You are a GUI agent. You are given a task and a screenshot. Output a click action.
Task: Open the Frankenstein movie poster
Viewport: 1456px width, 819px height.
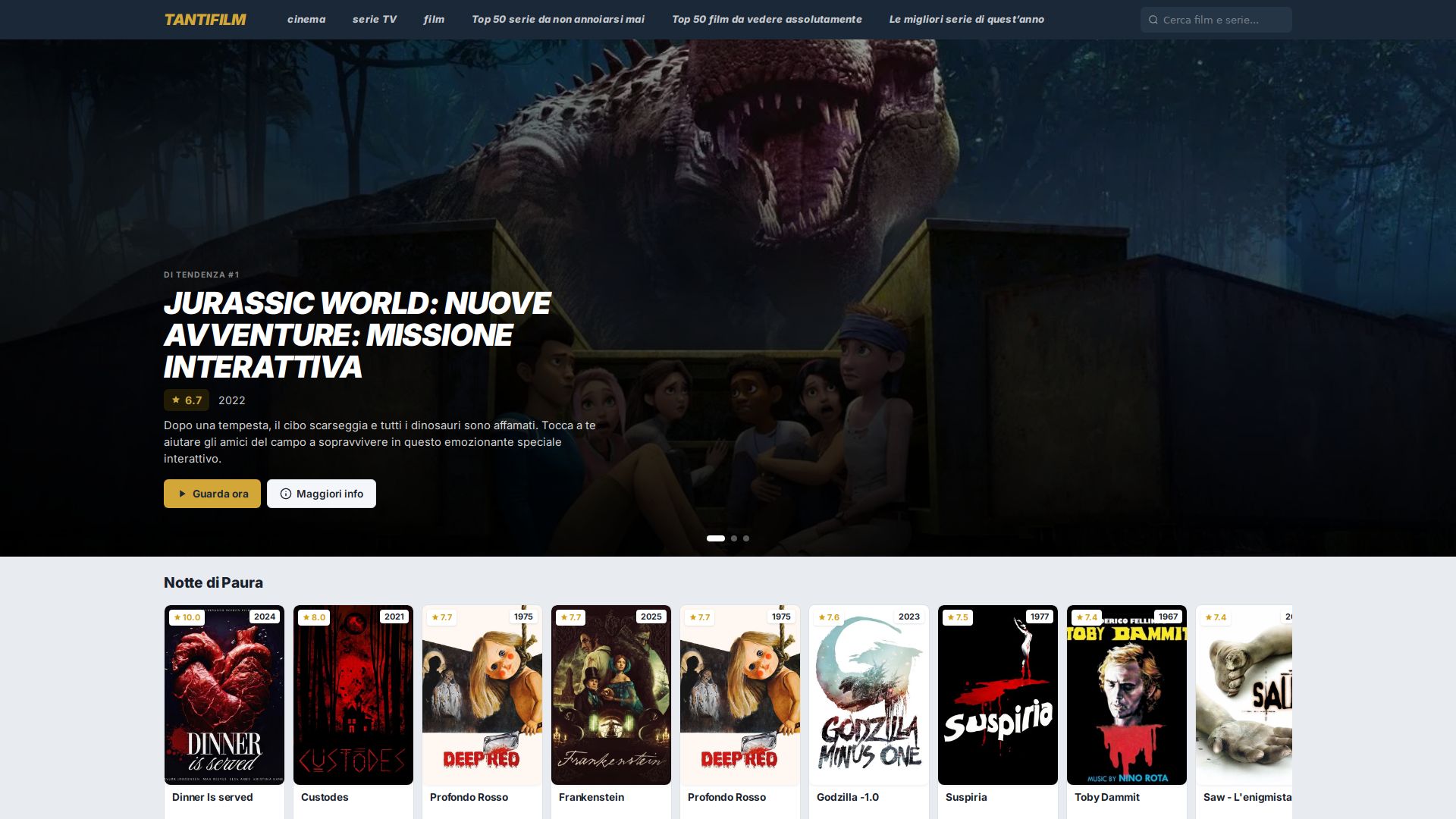pos(611,695)
